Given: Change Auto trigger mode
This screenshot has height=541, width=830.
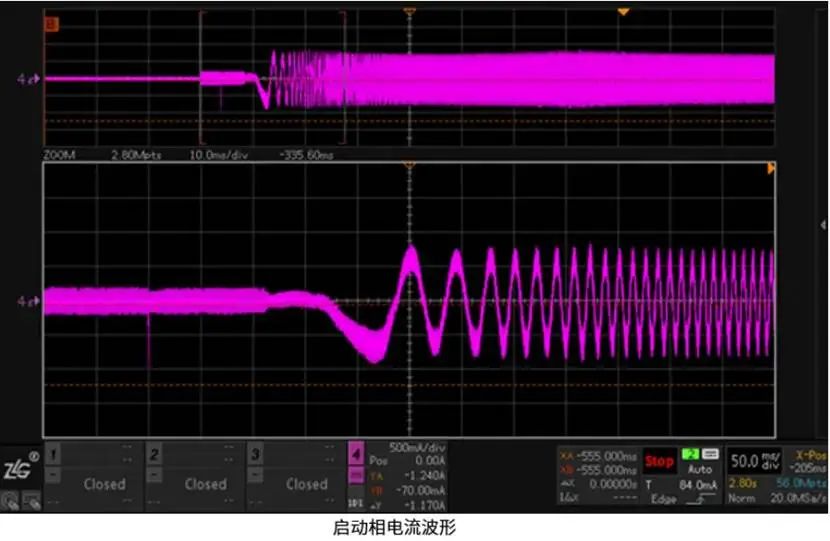Looking at the screenshot, I should [x=699, y=469].
